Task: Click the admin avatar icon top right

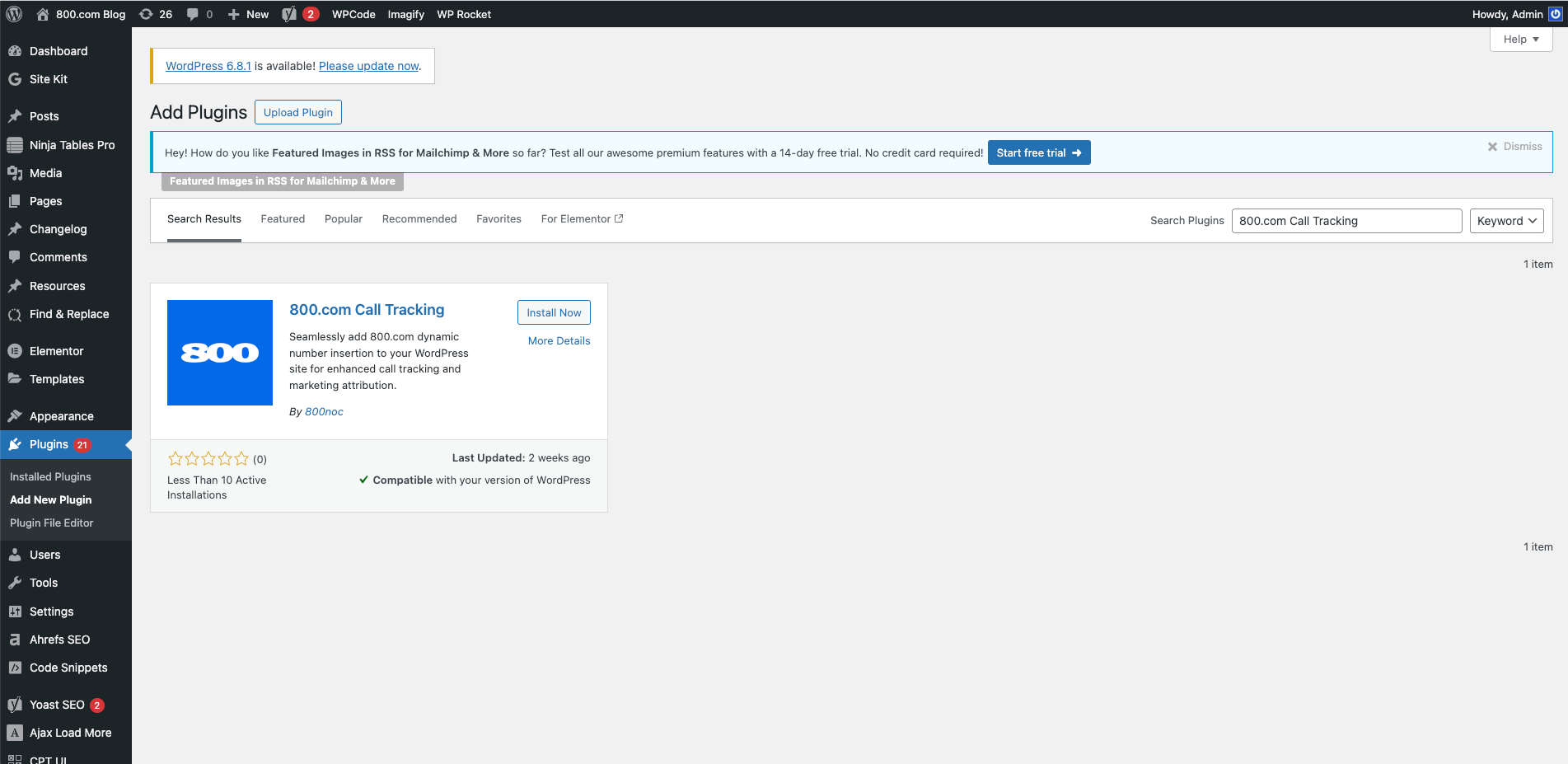Action: click(x=1555, y=14)
